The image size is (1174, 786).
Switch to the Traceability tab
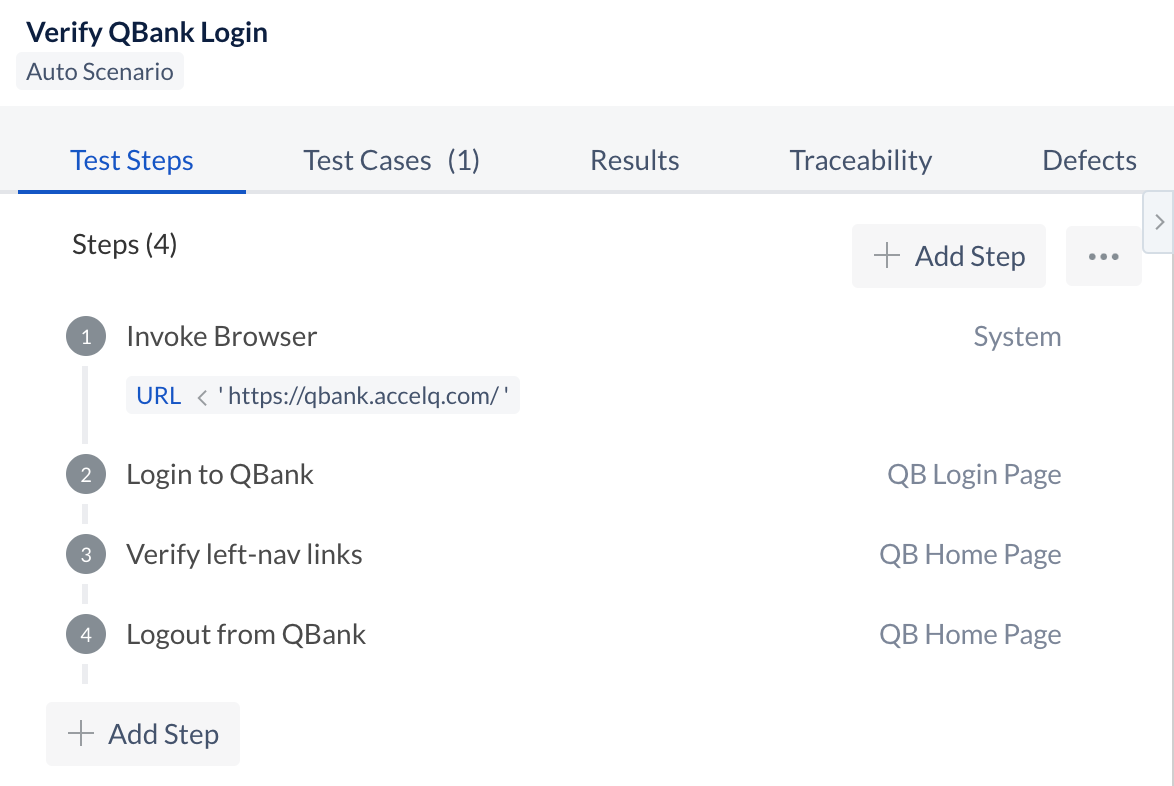pos(860,160)
